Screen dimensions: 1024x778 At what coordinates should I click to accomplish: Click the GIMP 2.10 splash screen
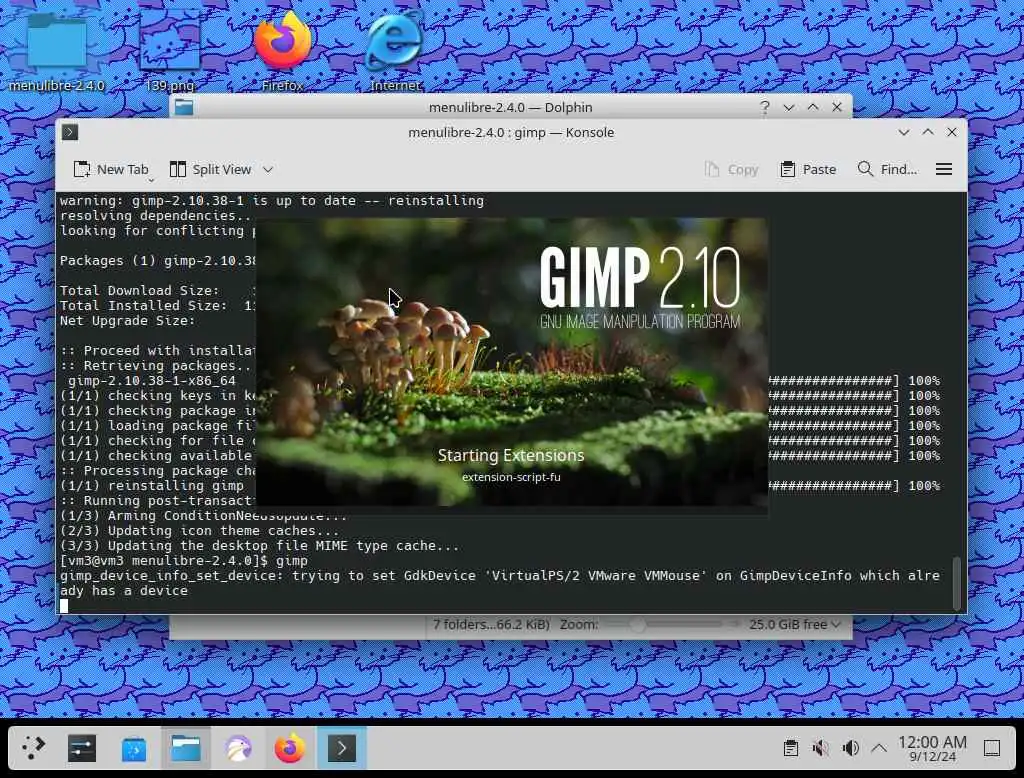511,363
